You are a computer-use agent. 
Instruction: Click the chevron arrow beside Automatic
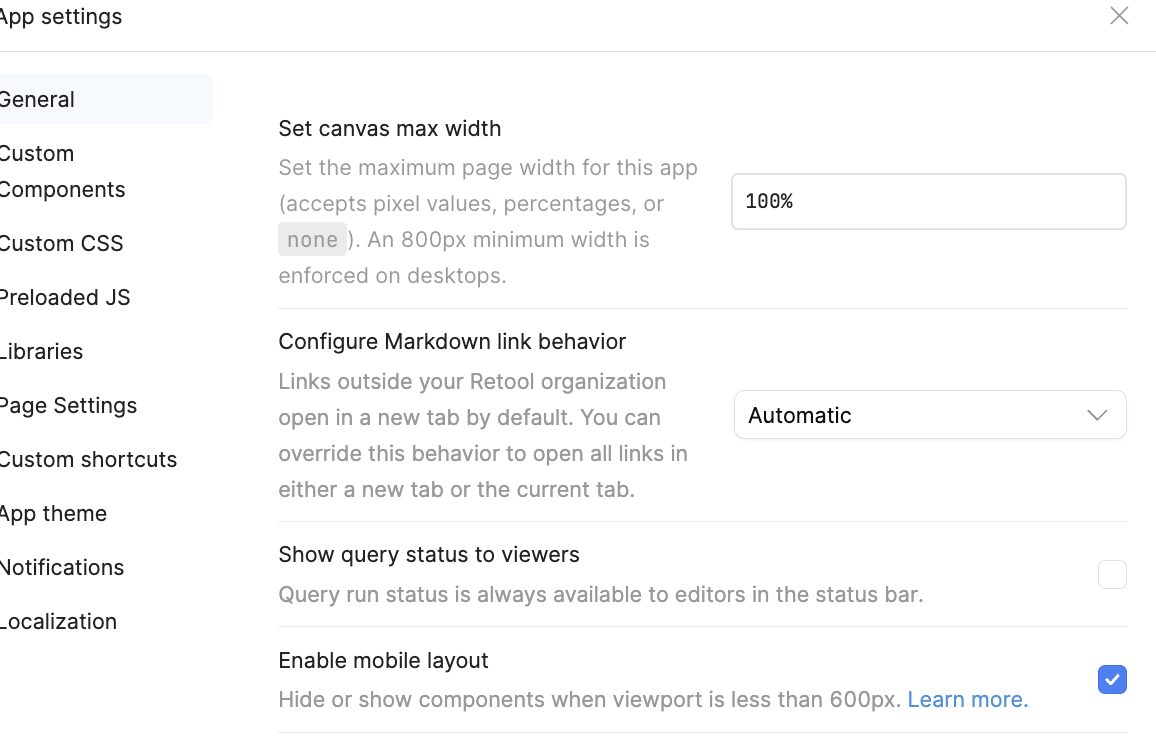pos(1097,415)
